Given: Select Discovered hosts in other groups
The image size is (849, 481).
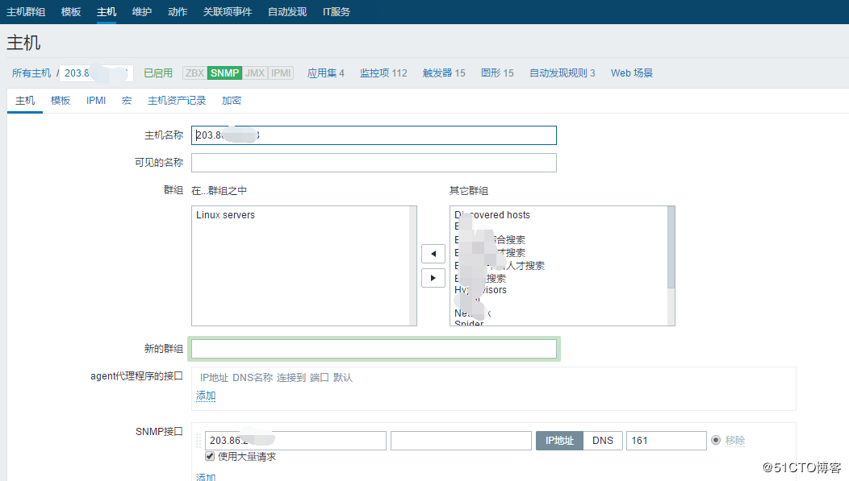Looking at the screenshot, I should point(492,215).
